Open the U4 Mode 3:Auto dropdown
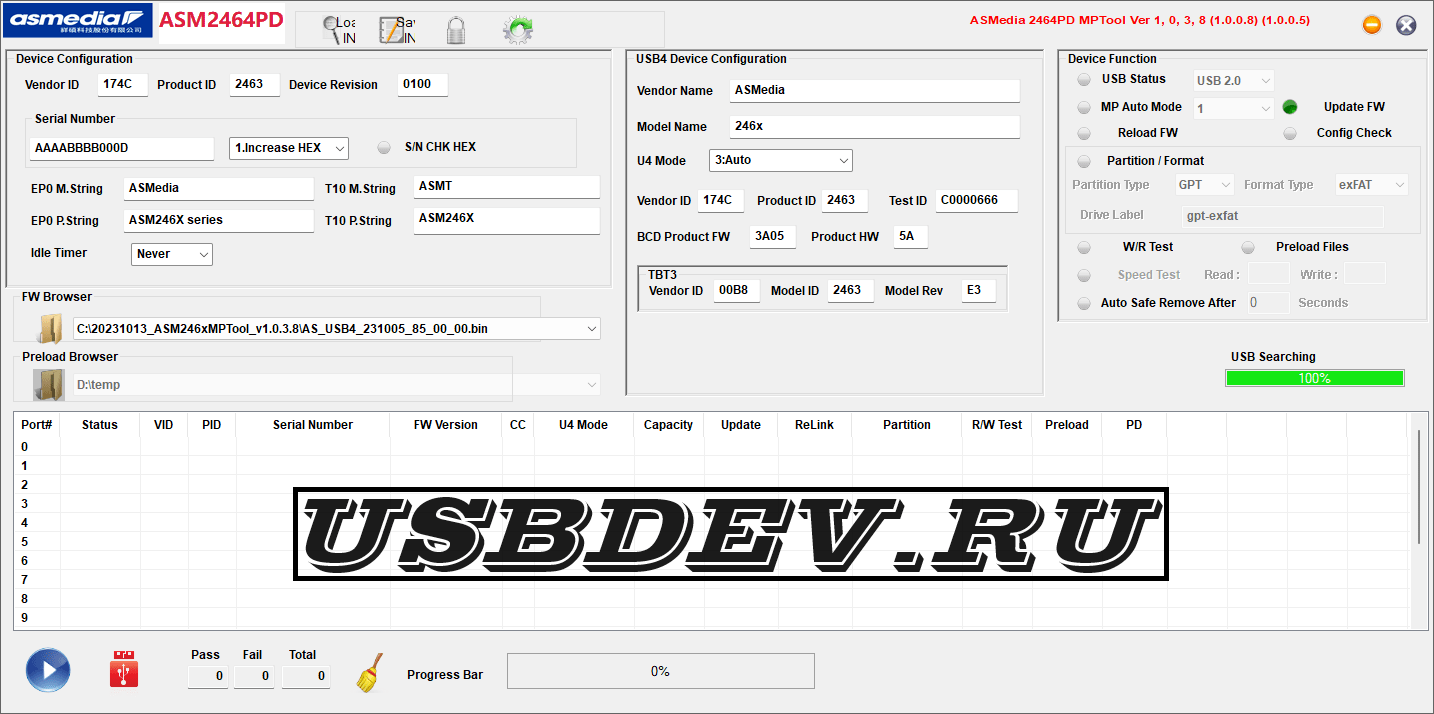1434x714 pixels. point(781,160)
